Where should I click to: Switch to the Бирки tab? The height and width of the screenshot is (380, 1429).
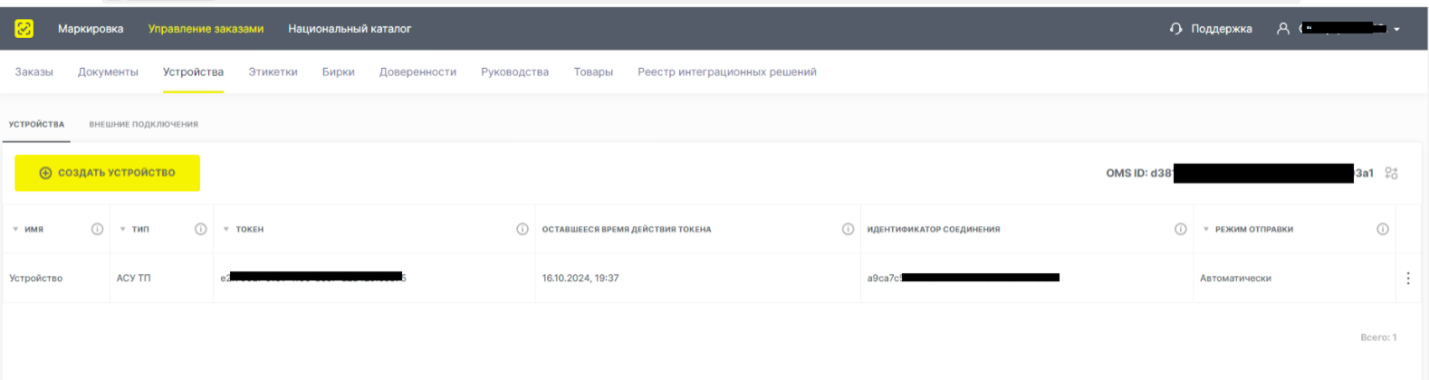339,72
